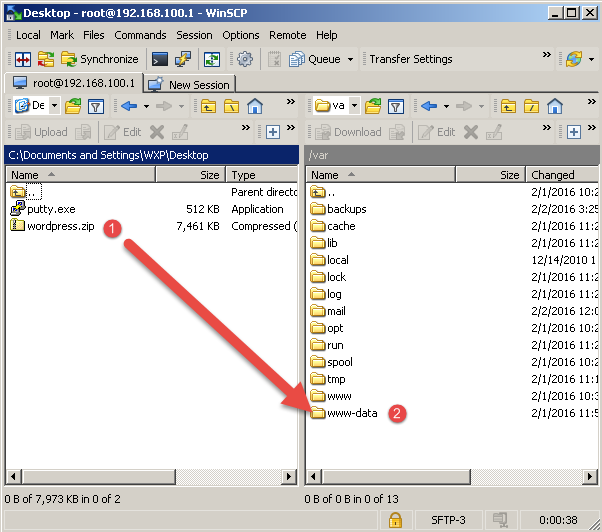The image size is (602, 532).
Task: Go to the remote Home directory icon
Action: tap(555, 106)
